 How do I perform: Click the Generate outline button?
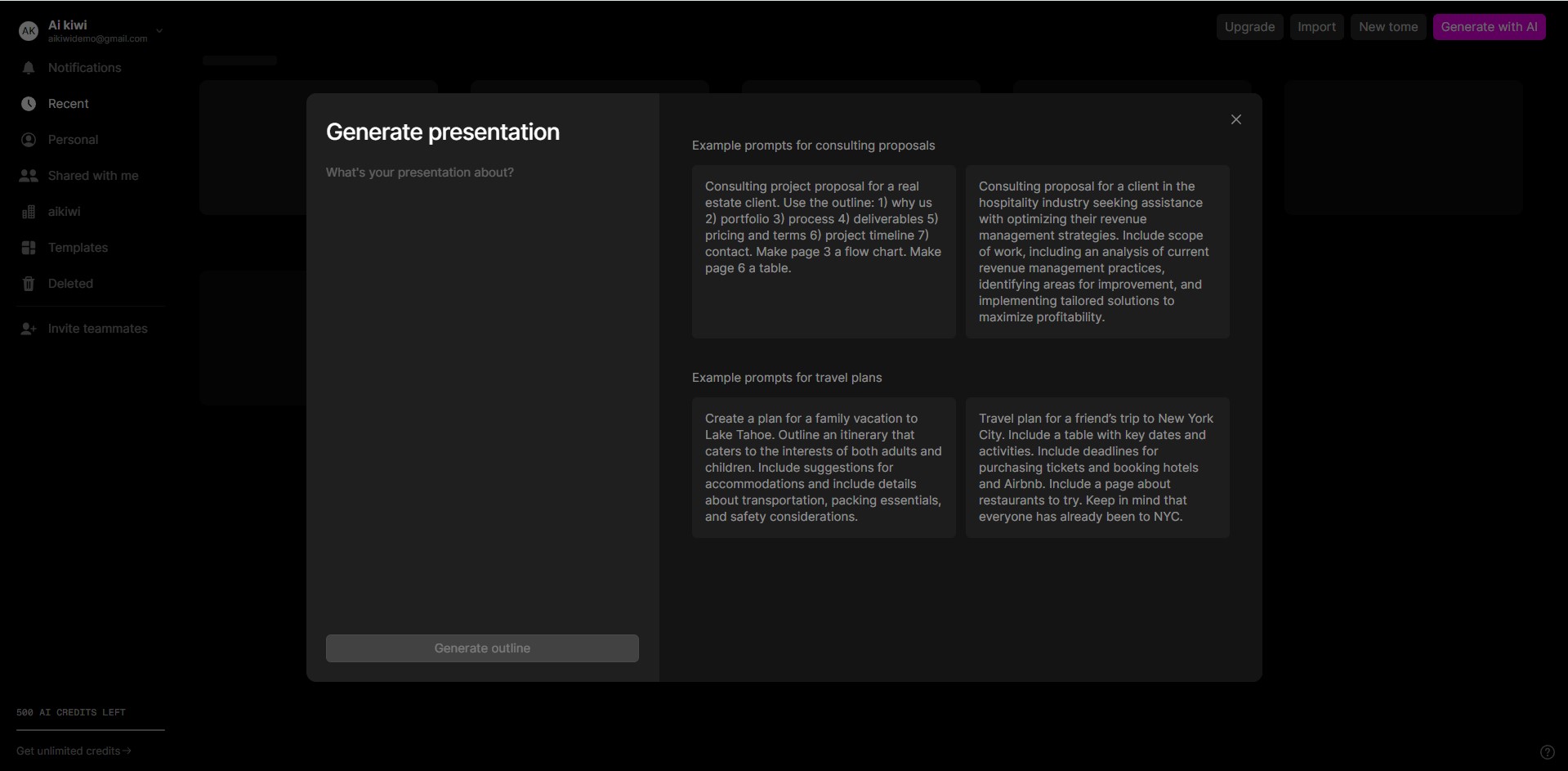coord(482,648)
